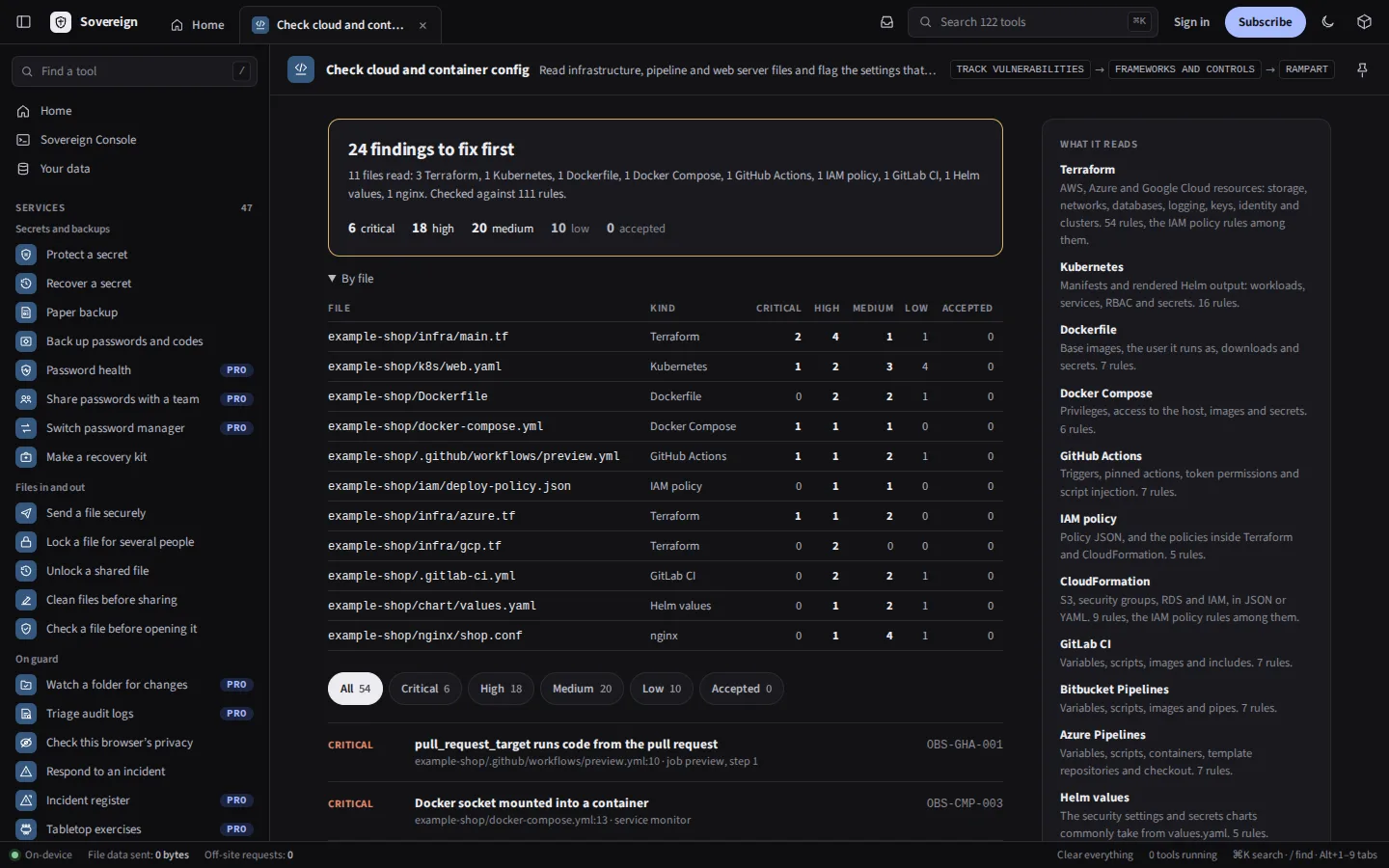Open Clean files before sharing icon
Image resolution: width=1389 pixels, height=868 pixels.
coord(26,600)
